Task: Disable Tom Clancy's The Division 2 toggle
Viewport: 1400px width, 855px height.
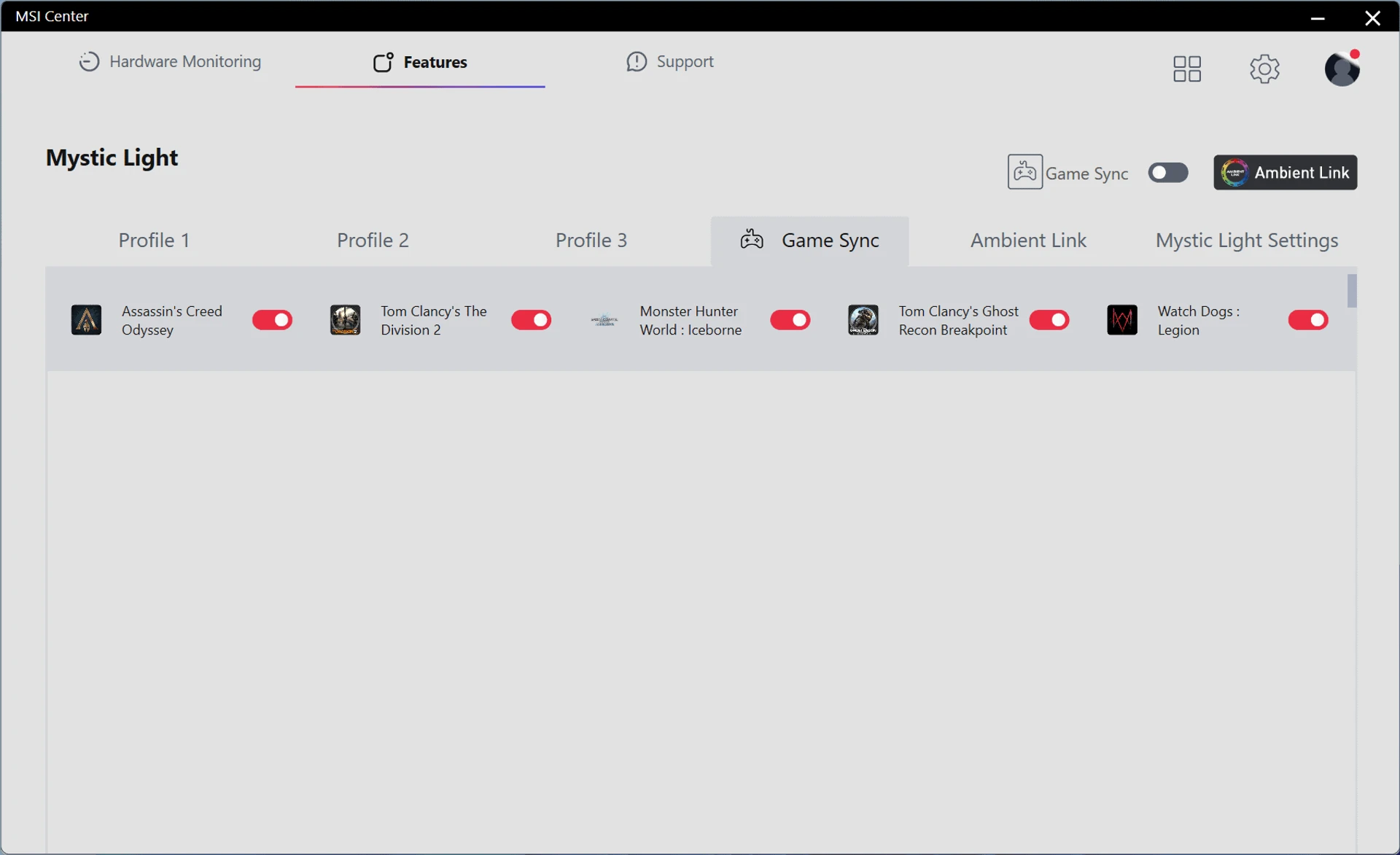Action: [x=531, y=320]
